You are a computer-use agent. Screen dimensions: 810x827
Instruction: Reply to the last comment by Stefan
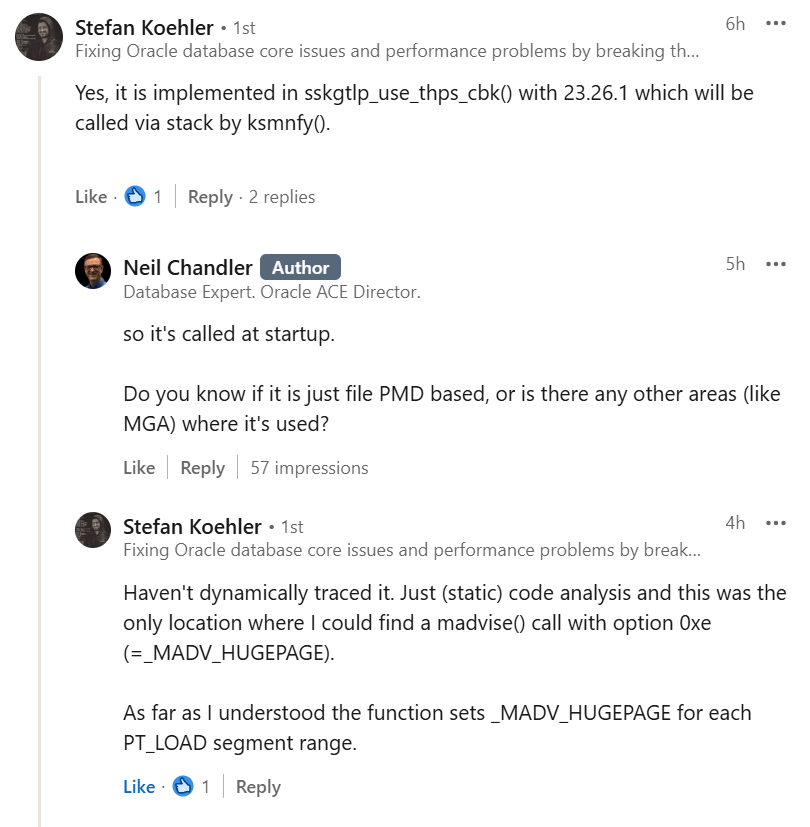click(x=258, y=787)
